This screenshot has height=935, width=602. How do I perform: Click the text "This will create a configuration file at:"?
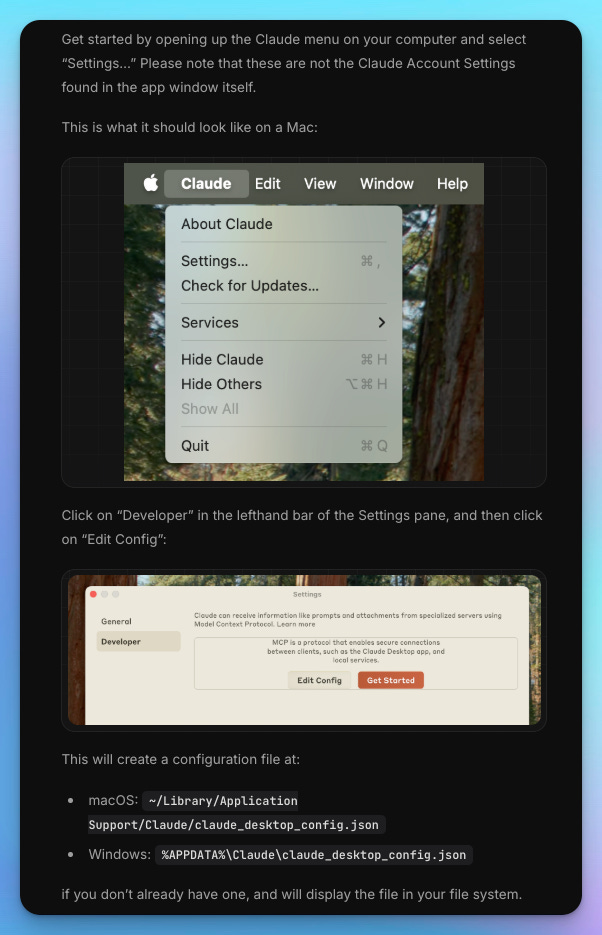click(x=181, y=760)
